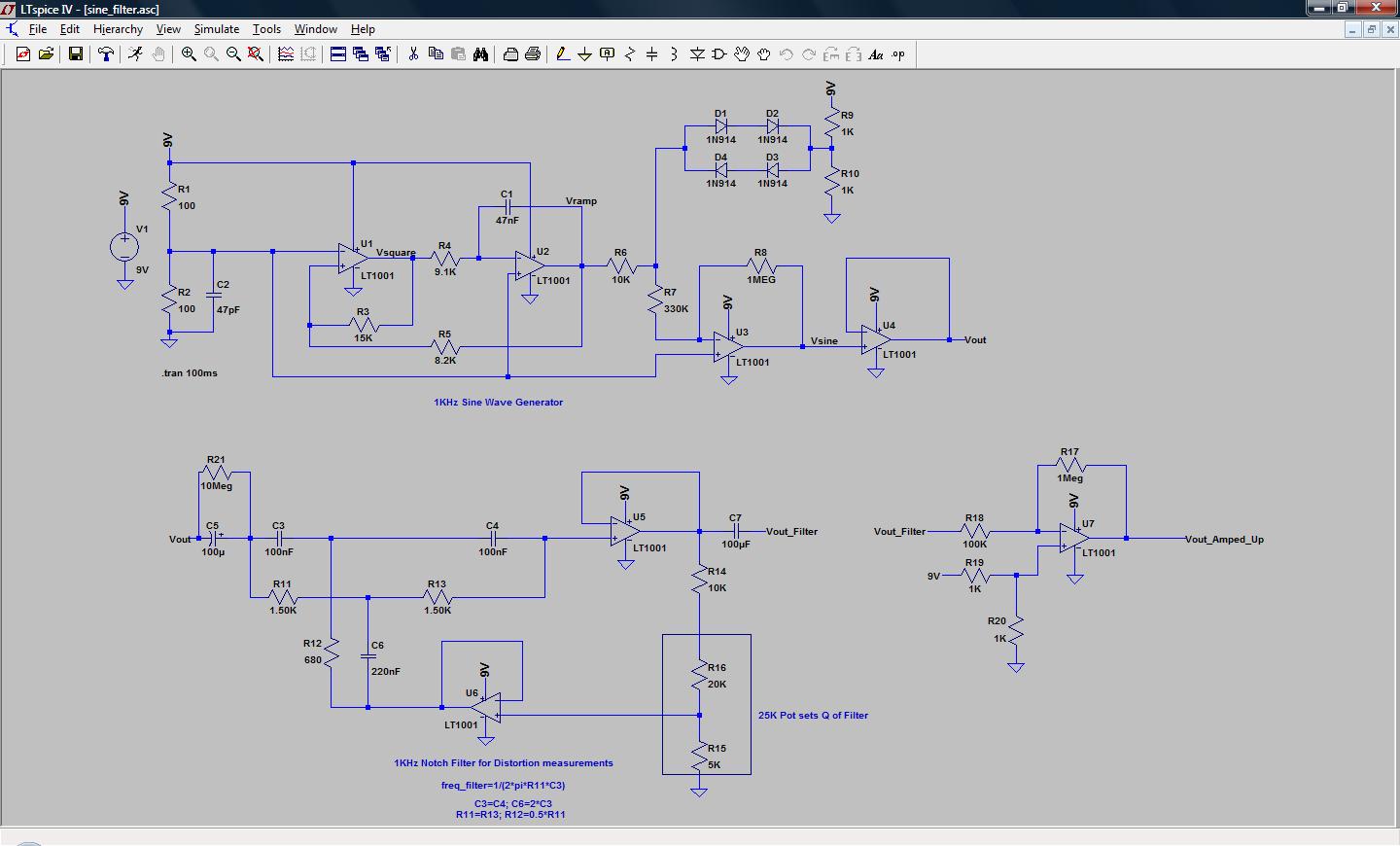Minimize the inner schematic document window

click(1353, 30)
